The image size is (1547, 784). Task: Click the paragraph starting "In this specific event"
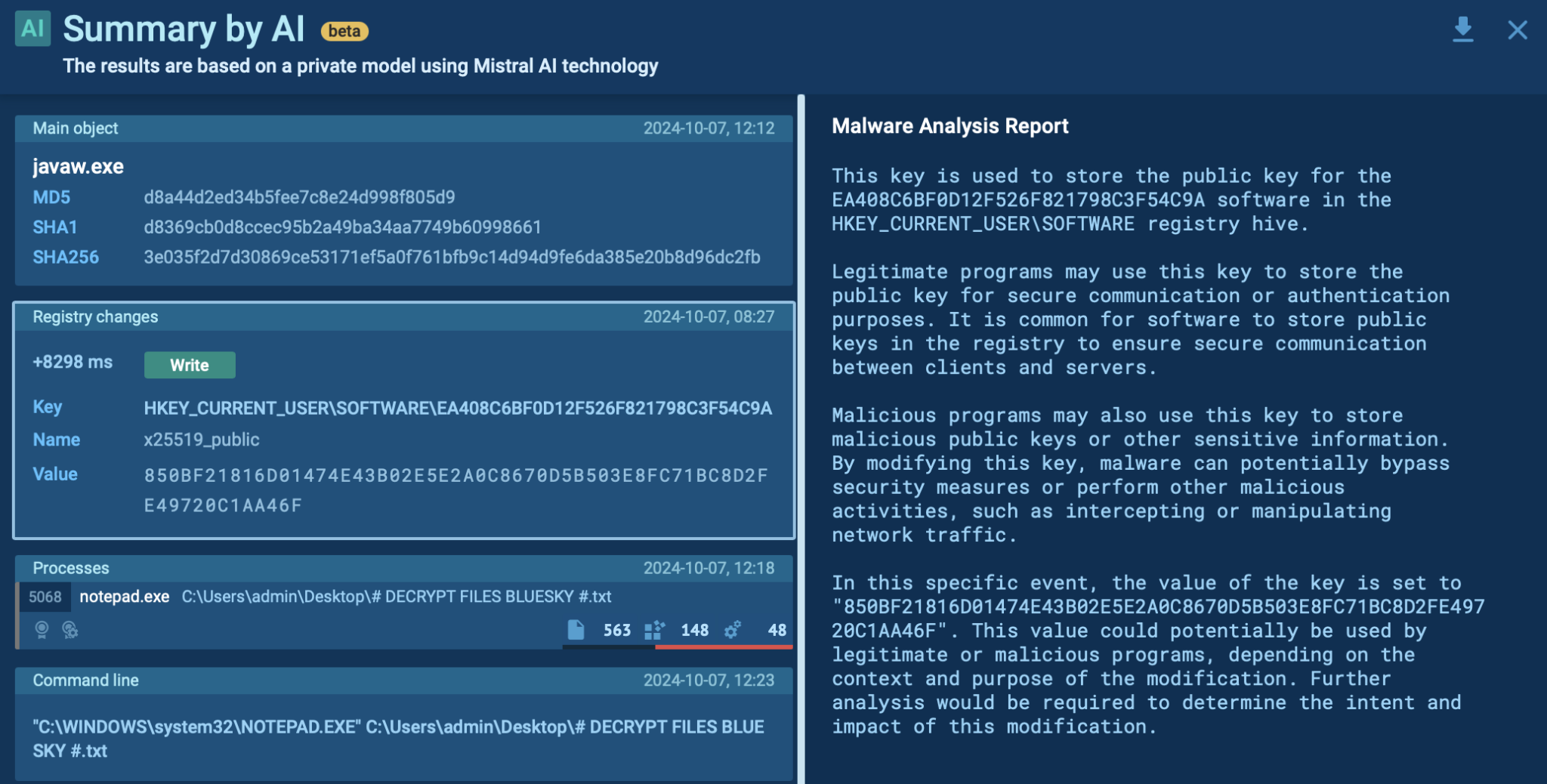tap(1158, 655)
